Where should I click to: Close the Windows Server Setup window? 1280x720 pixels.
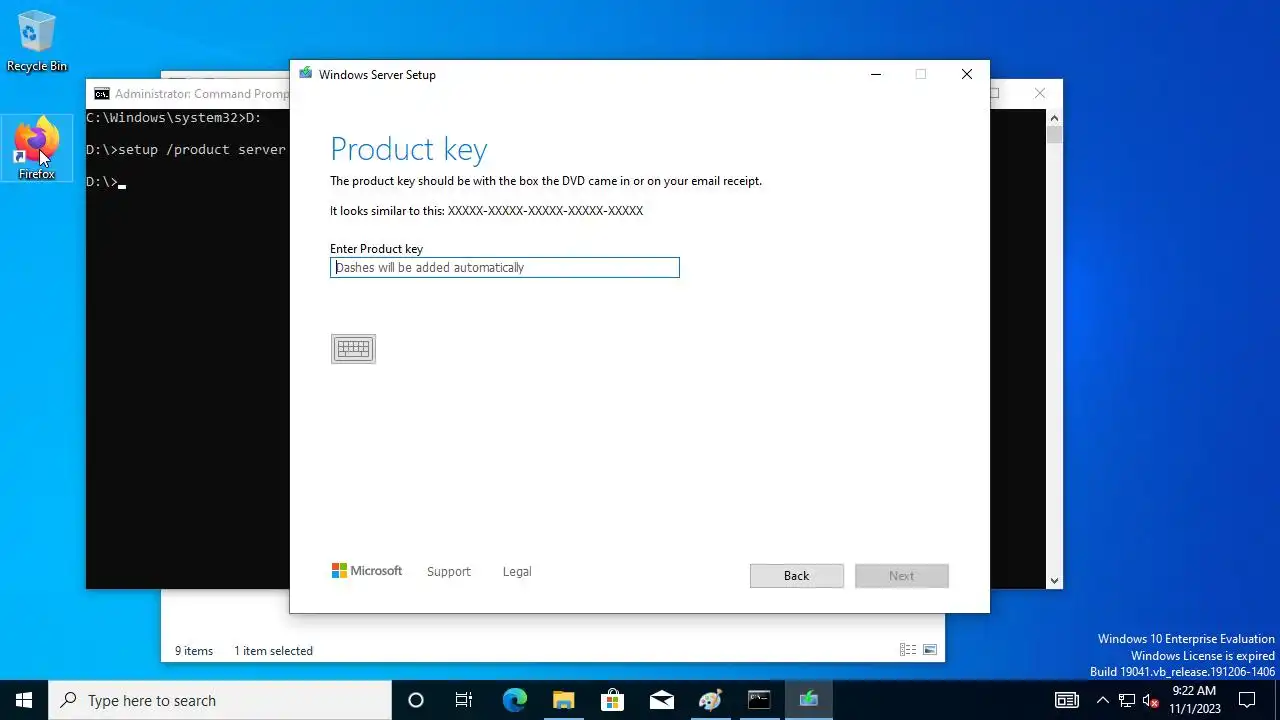(x=967, y=74)
